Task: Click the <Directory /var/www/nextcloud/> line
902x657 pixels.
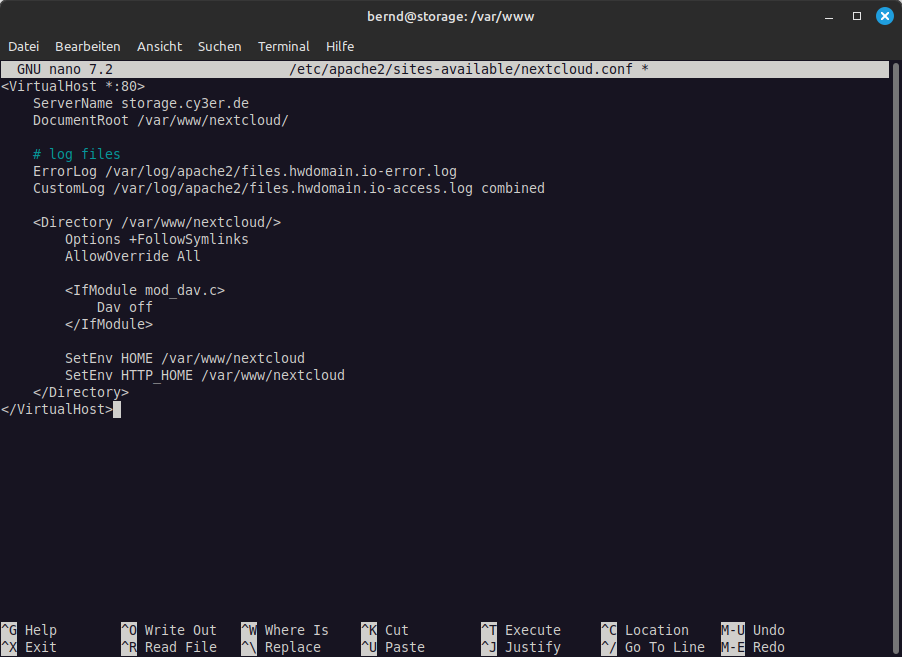Action: click(157, 222)
